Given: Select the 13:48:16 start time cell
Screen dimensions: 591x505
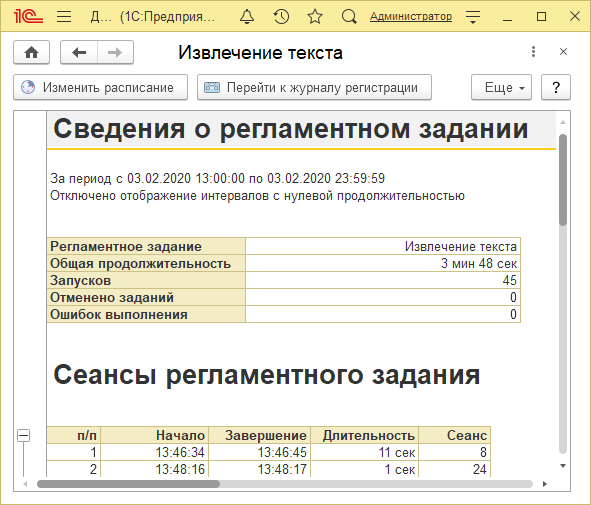Looking at the screenshot, I should (155, 469).
